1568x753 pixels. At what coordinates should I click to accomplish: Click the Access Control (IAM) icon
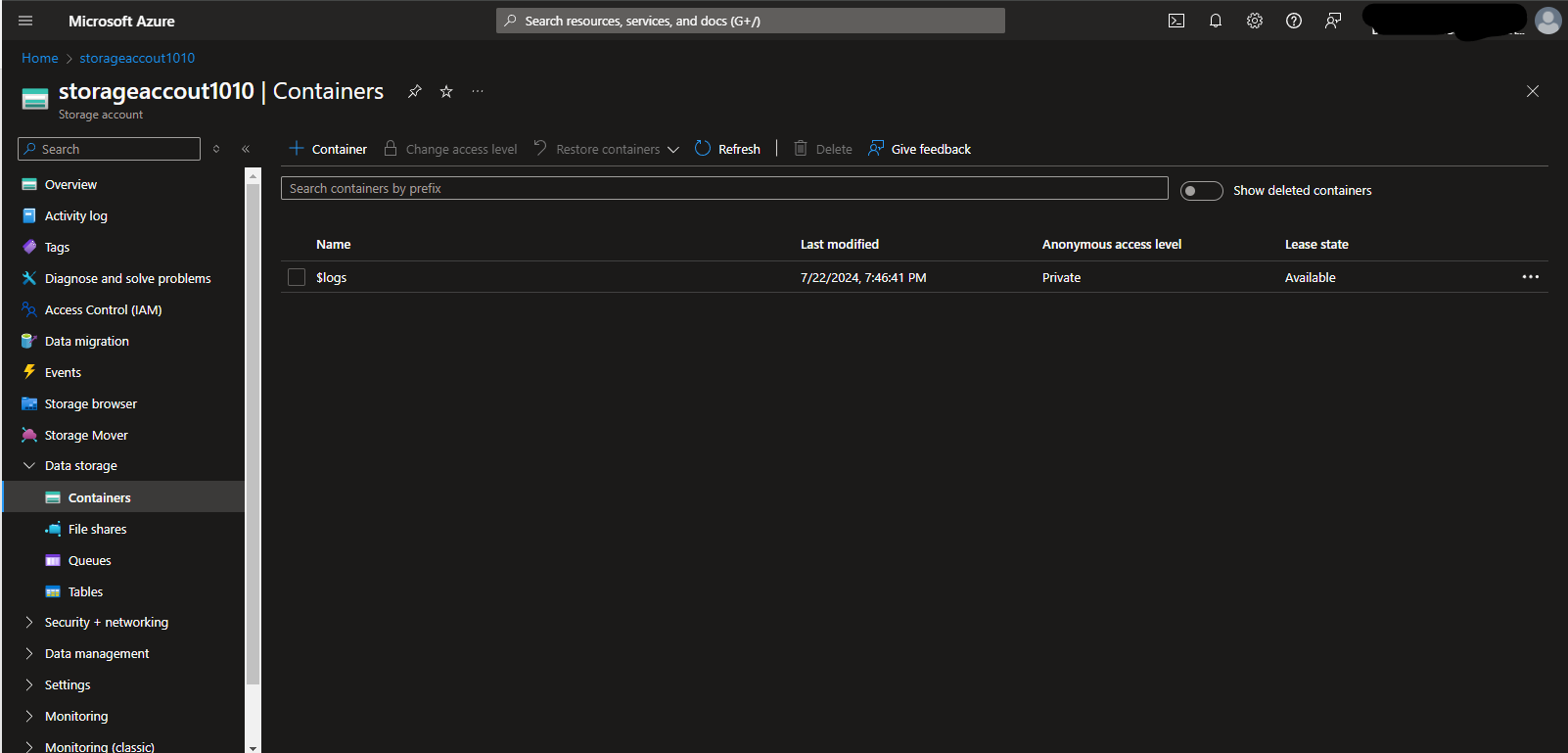[x=29, y=309]
